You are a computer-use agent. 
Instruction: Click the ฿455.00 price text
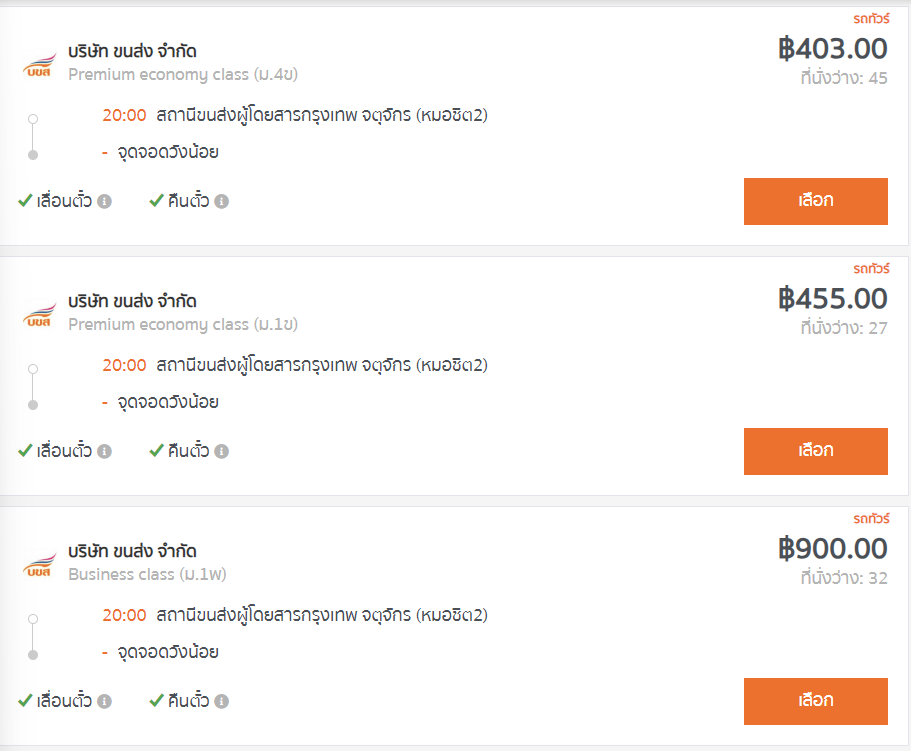833,298
